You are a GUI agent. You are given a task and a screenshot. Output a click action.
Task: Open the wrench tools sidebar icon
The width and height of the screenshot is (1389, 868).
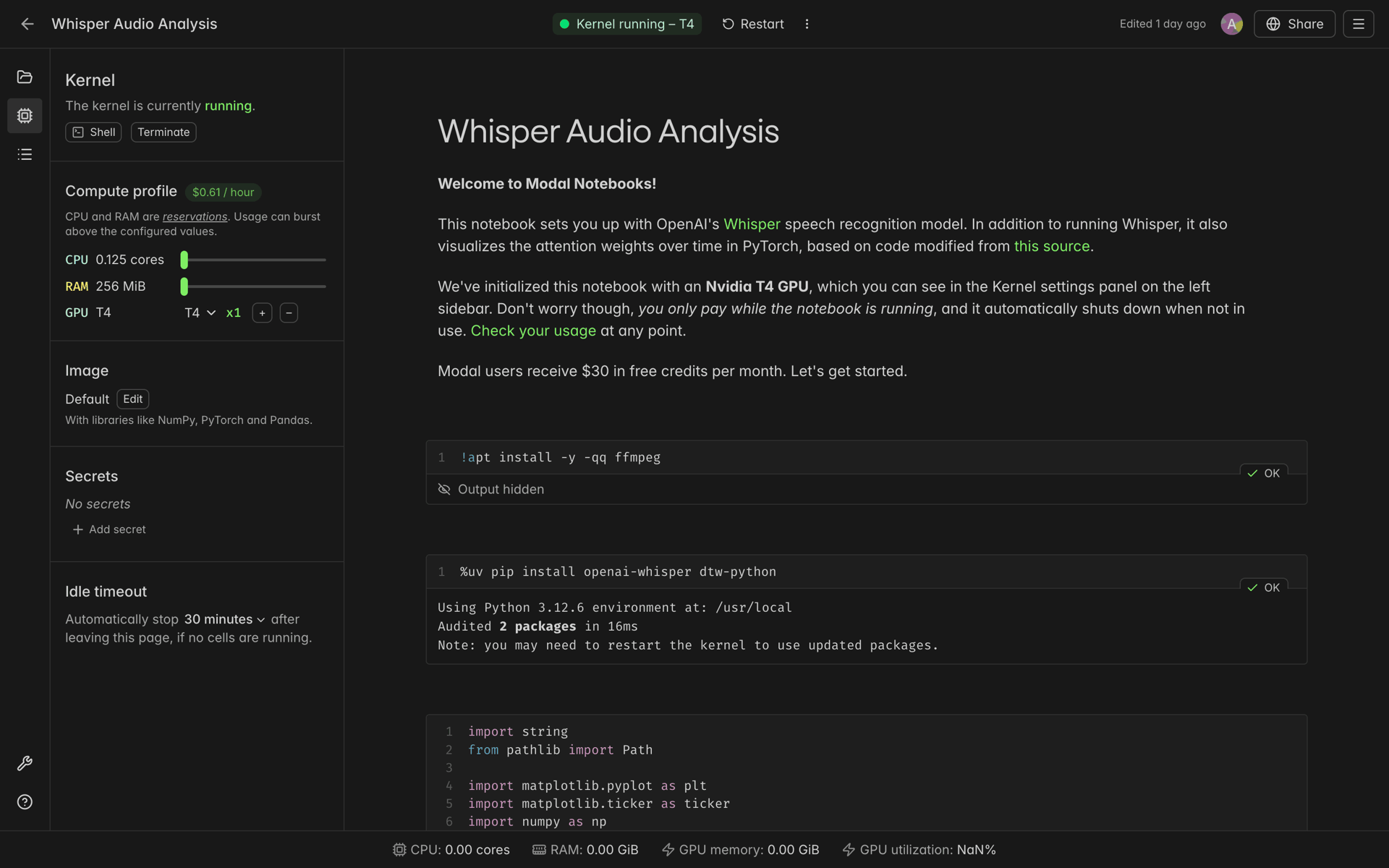25,763
